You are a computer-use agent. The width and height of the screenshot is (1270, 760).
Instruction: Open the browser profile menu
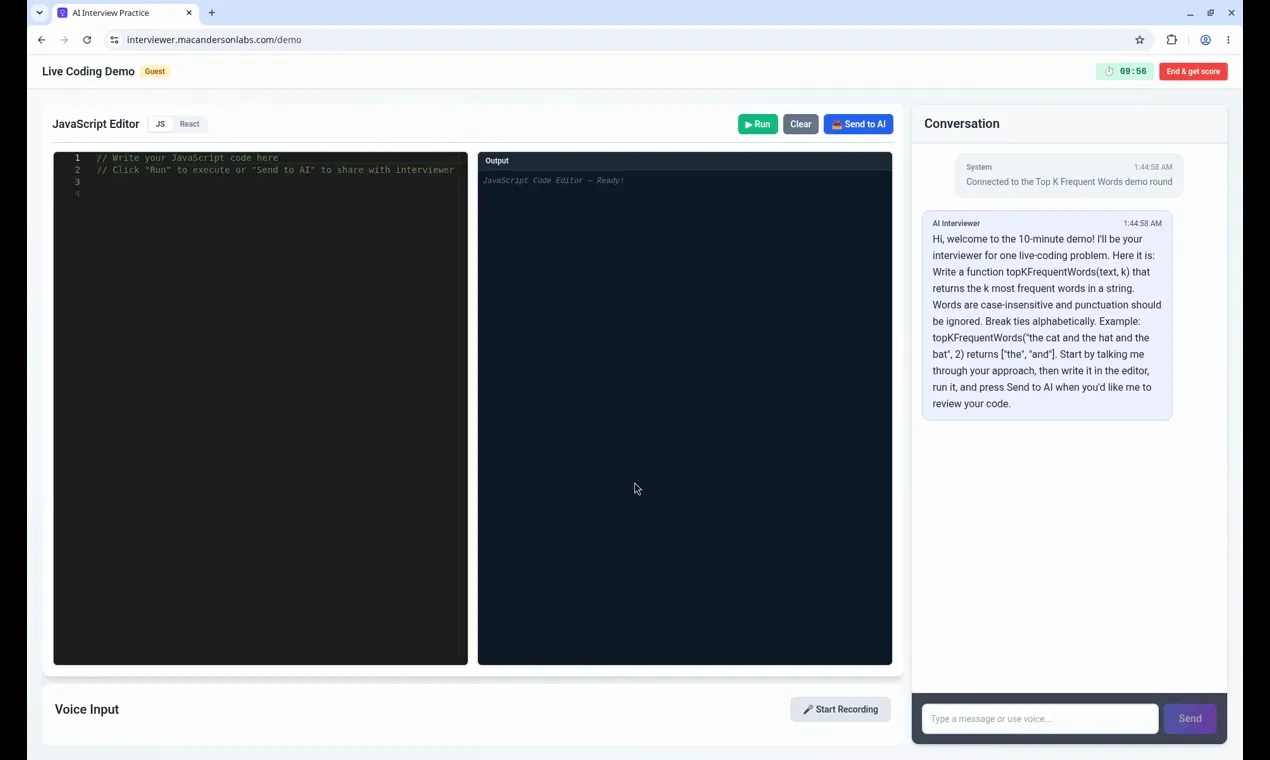[1205, 40]
